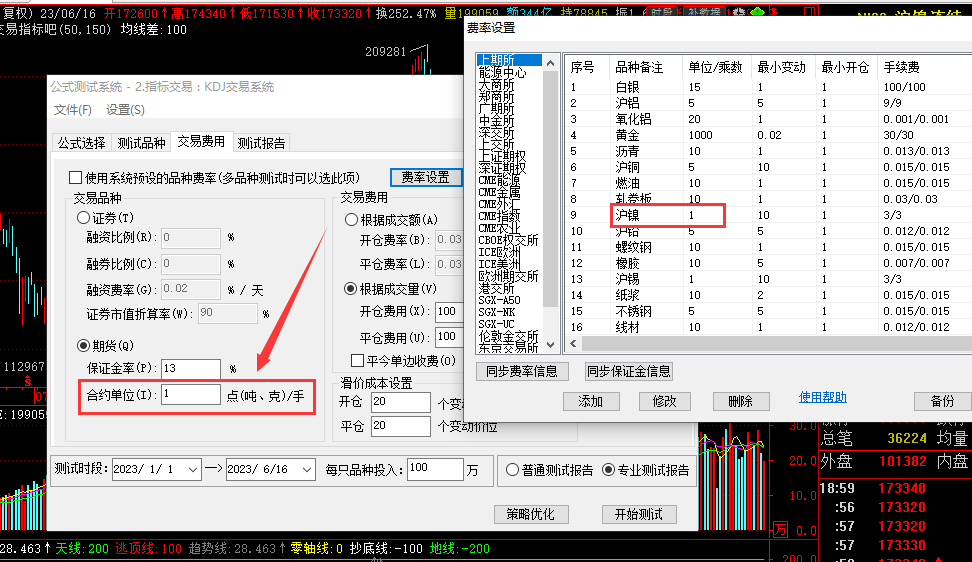Image resolution: width=972 pixels, height=562 pixels.
Task: Click the 同步保证金信息 button
Action: tap(629, 371)
